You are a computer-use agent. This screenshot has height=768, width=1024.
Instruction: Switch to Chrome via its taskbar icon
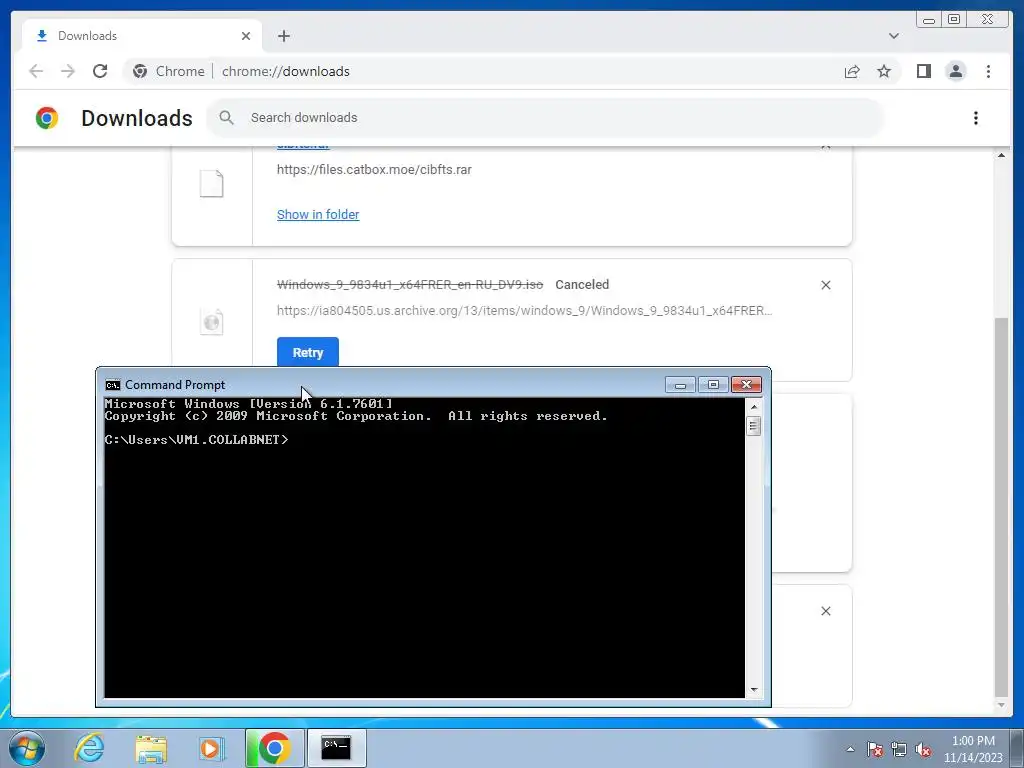[275, 748]
